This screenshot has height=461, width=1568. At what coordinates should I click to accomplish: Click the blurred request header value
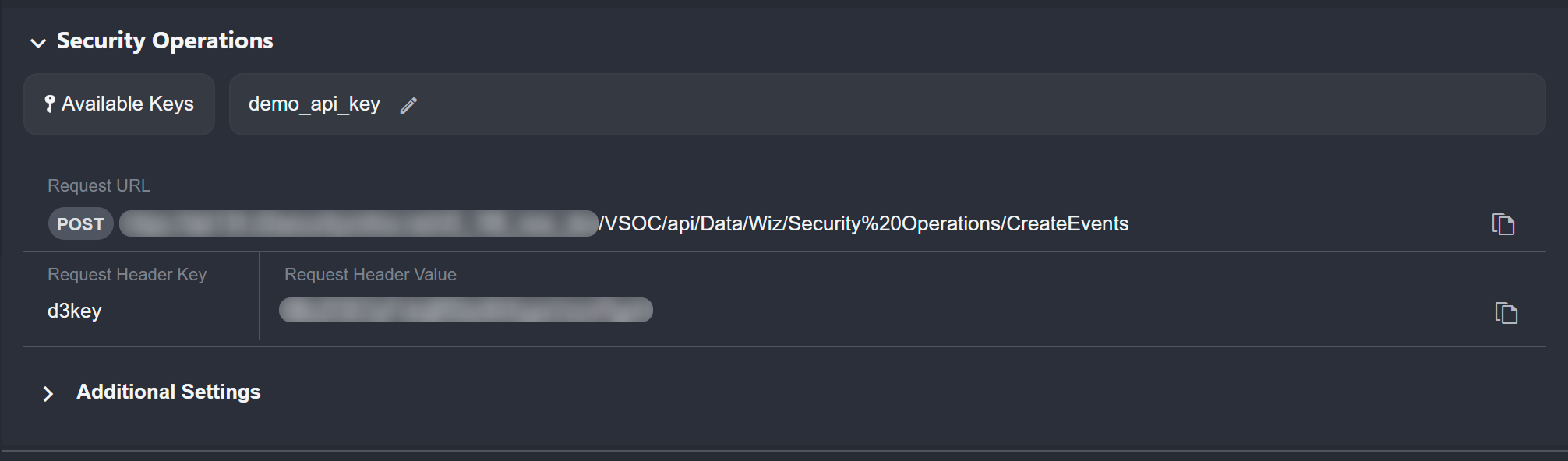(465, 310)
